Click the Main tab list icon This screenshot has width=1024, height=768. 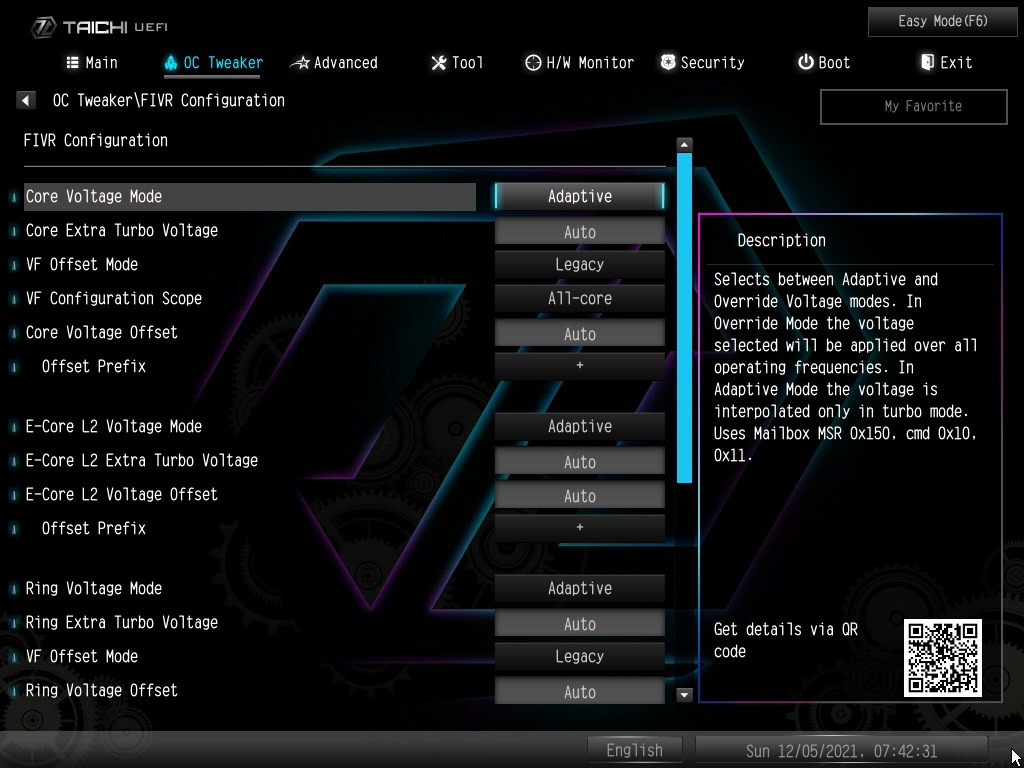click(x=73, y=63)
